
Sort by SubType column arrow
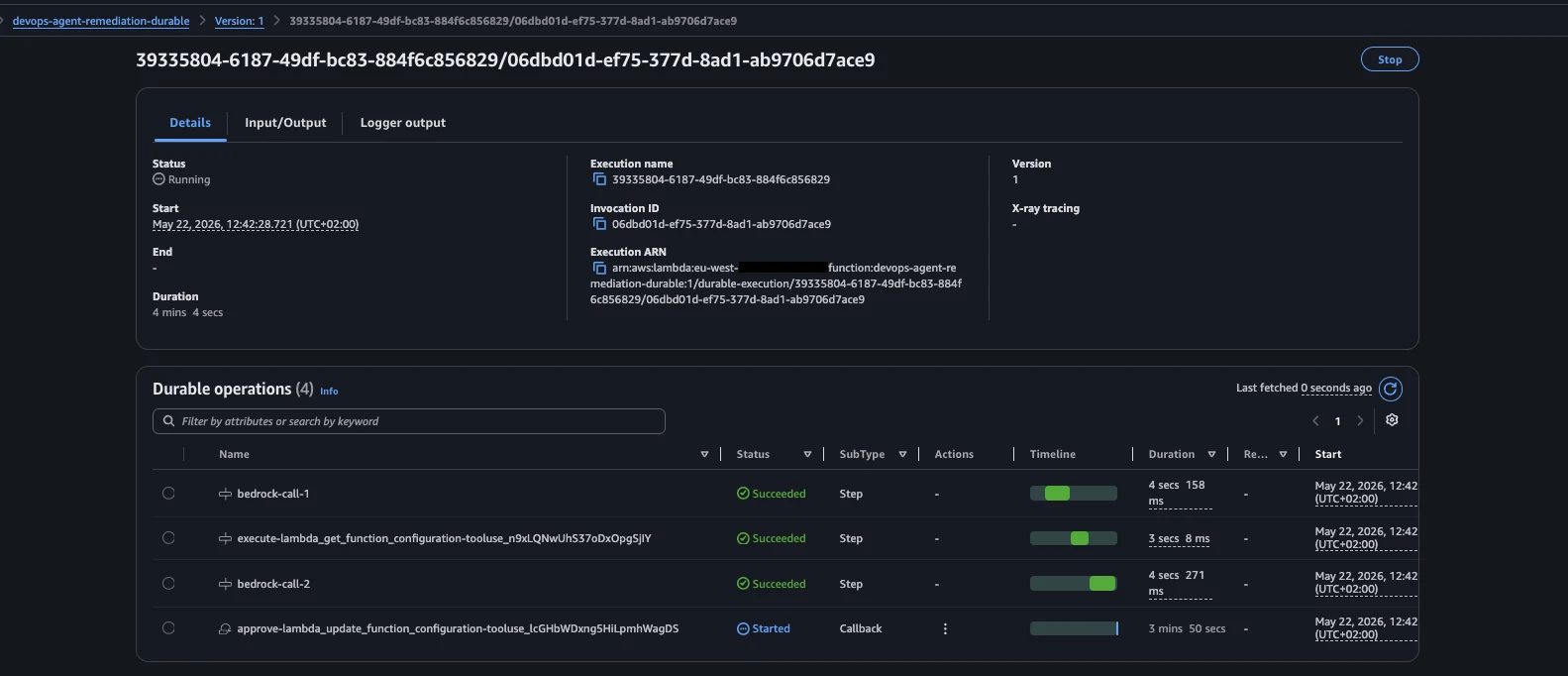[902, 454]
